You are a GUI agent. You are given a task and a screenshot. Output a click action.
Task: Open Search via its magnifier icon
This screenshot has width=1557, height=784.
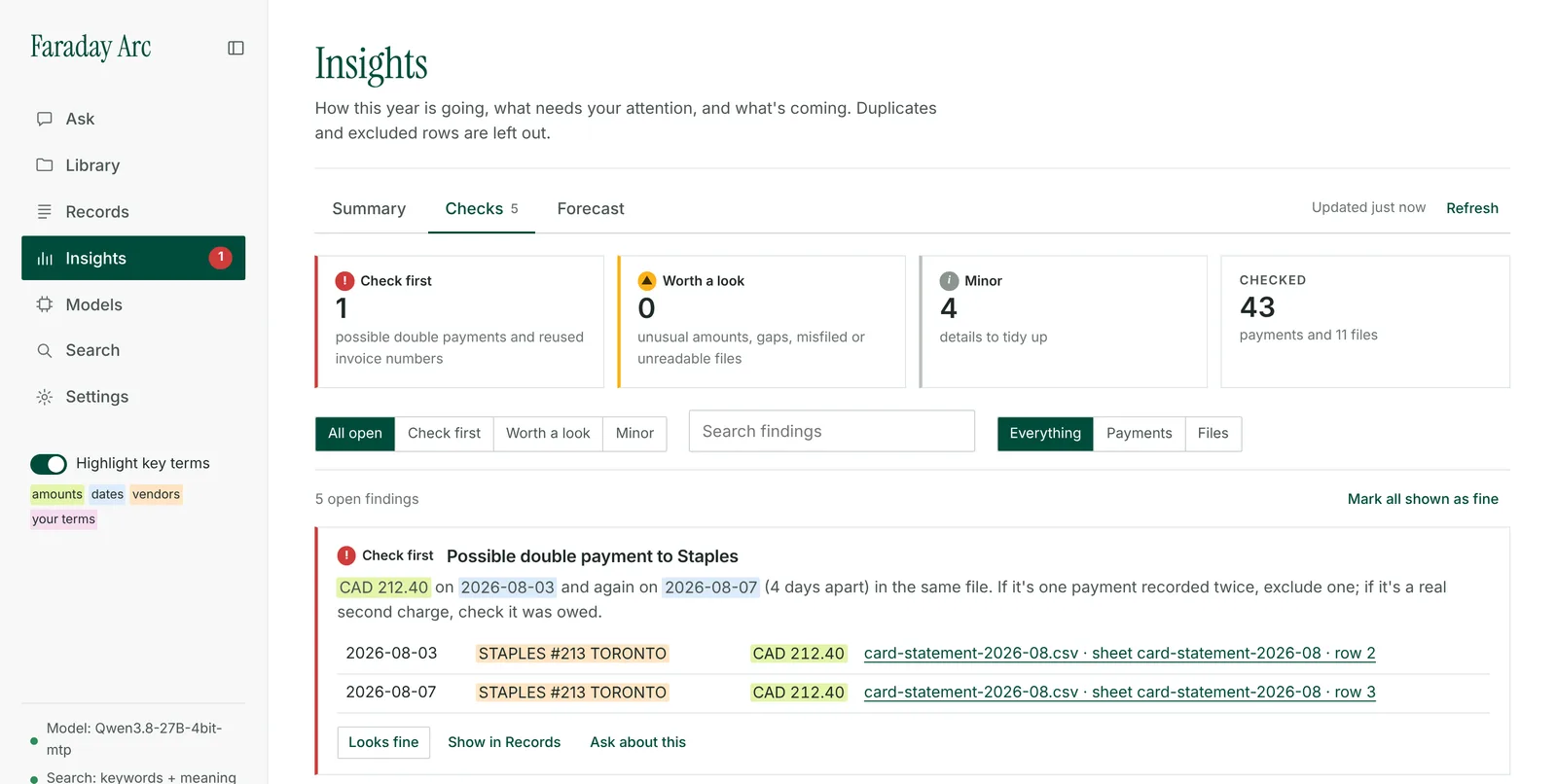pyautogui.click(x=45, y=350)
